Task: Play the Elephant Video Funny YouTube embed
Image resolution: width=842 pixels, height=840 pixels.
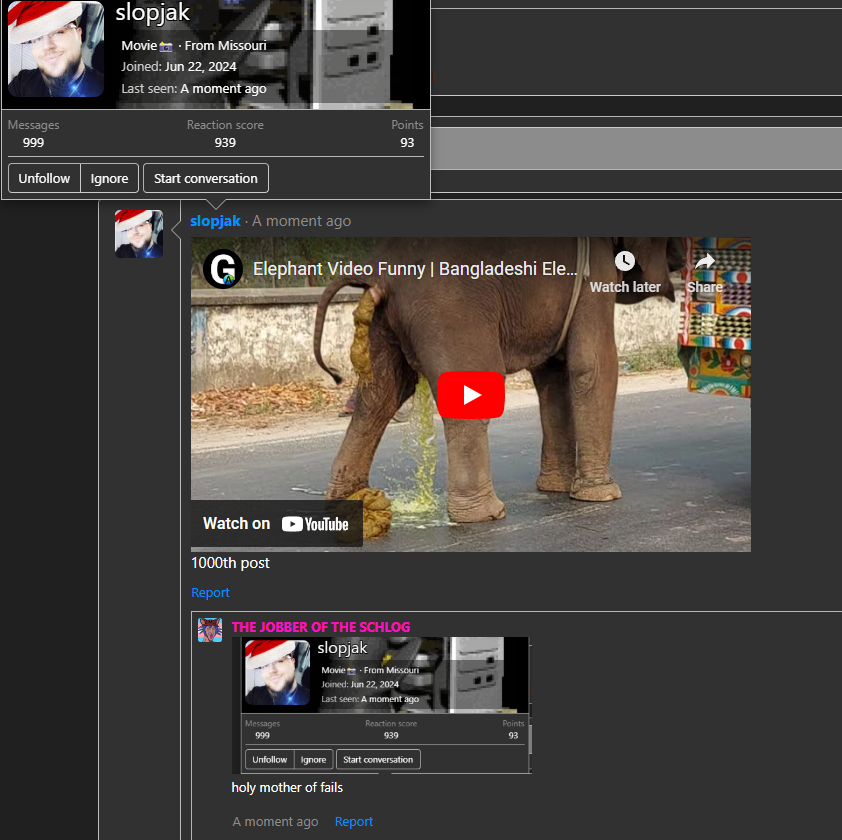Action: [x=470, y=394]
